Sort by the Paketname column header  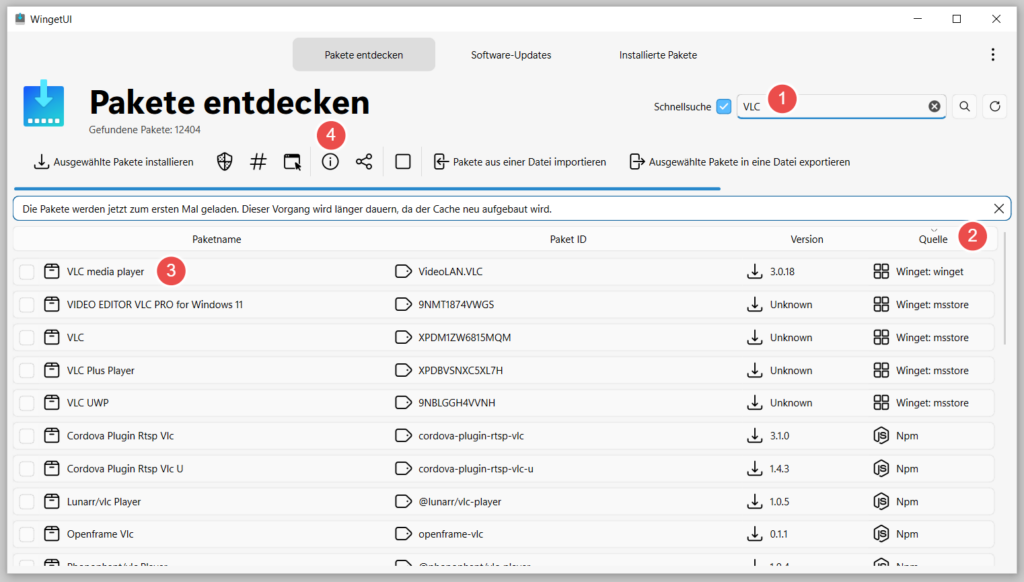click(x=216, y=239)
